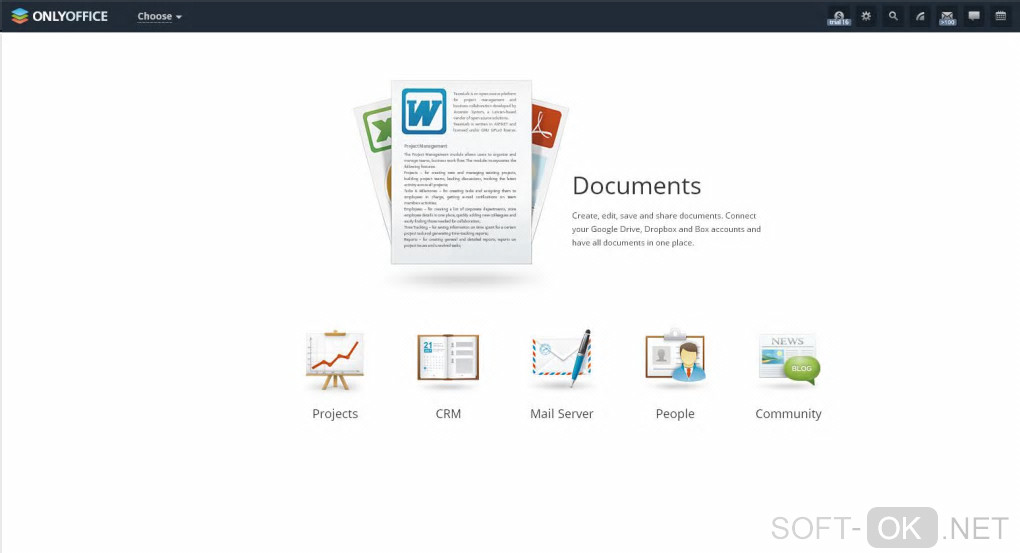
Task: Click the ONLYOFFICE logo
Action: click(x=59, y=16)
